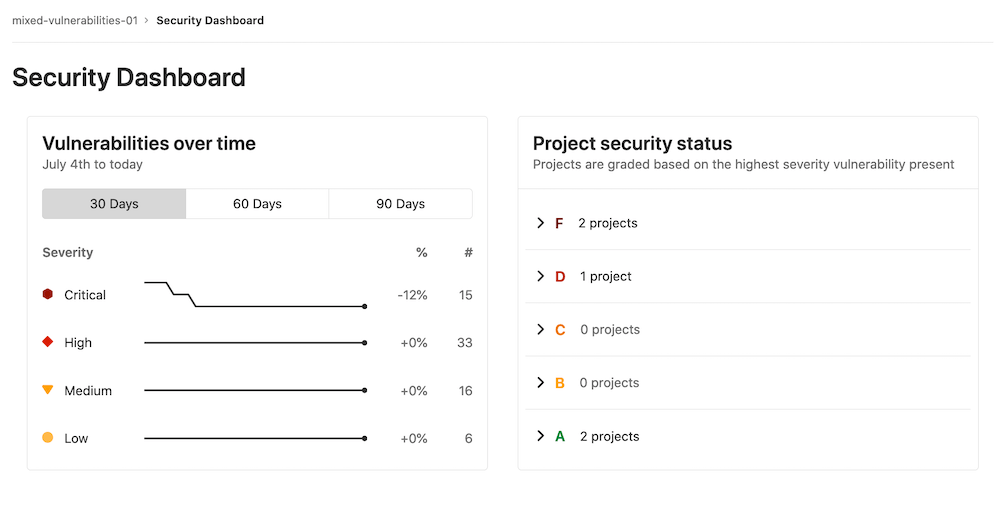Click the High vulnerability count 33
1000x523 pixels.
(x=465, y=343)
